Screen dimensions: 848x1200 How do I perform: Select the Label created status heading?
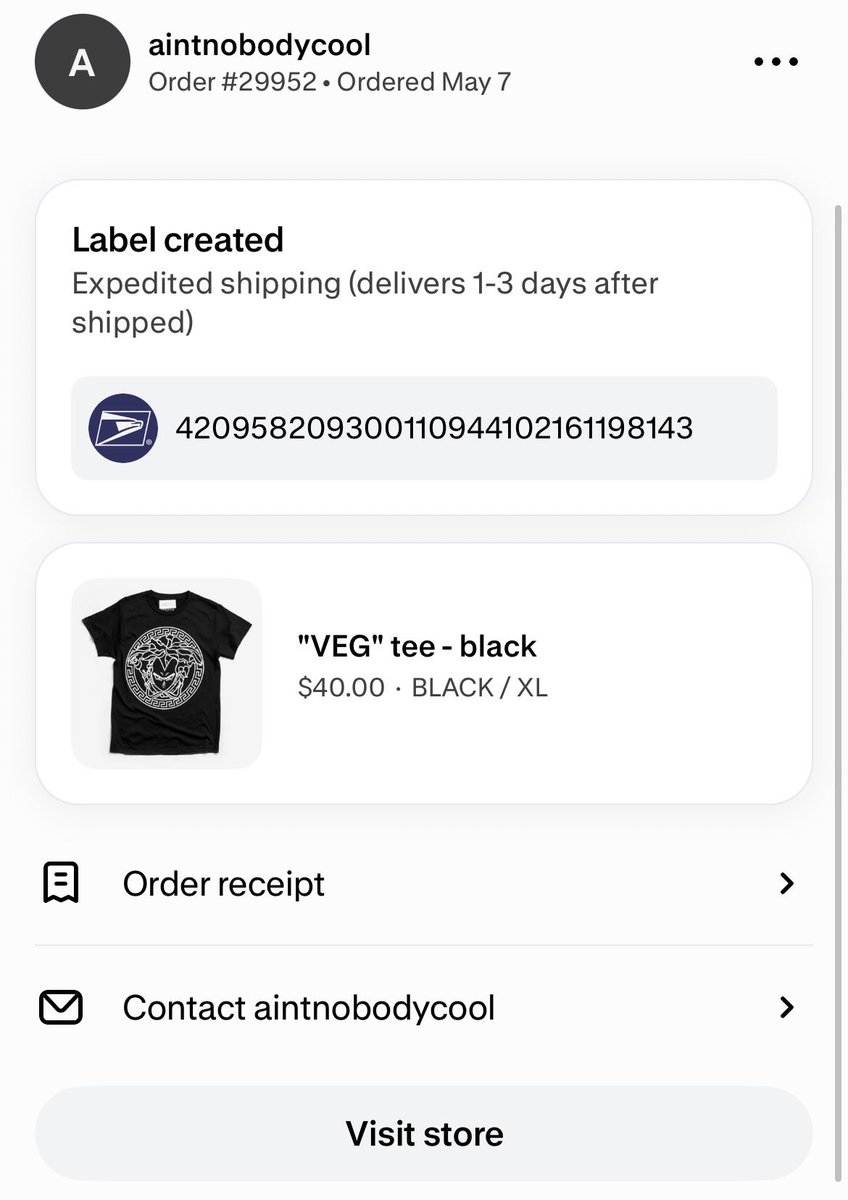[x=178, y=240]
